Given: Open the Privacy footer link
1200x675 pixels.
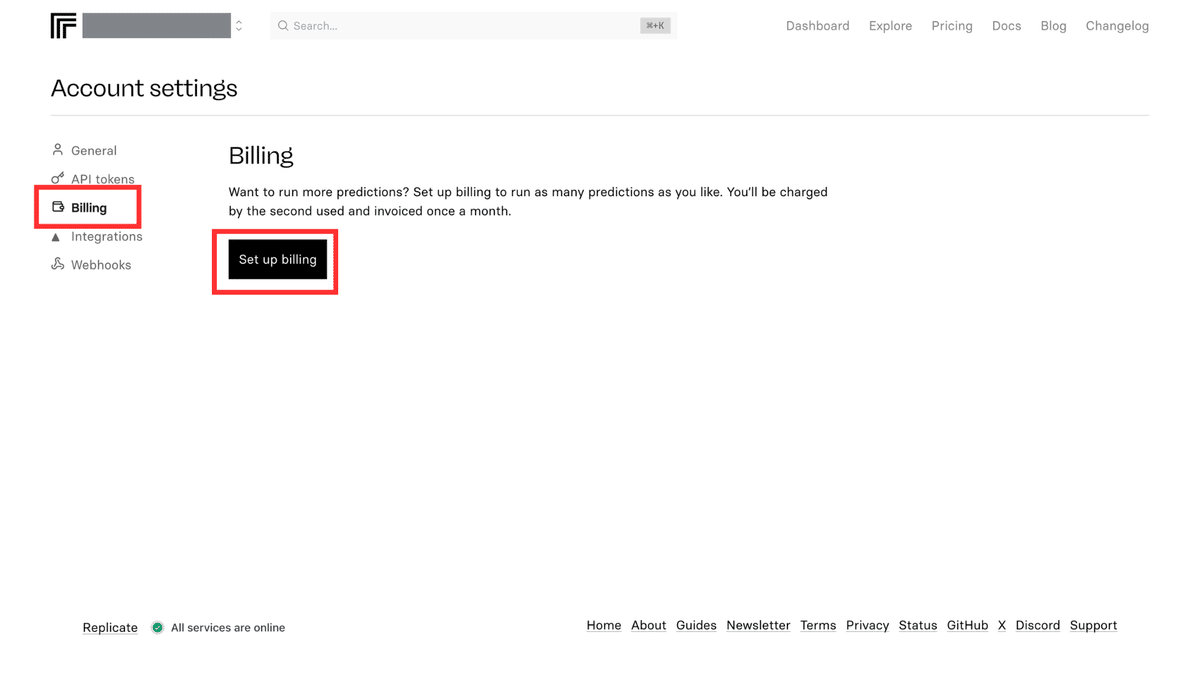Looking at the screenshot, I should [x=867, y=625].
